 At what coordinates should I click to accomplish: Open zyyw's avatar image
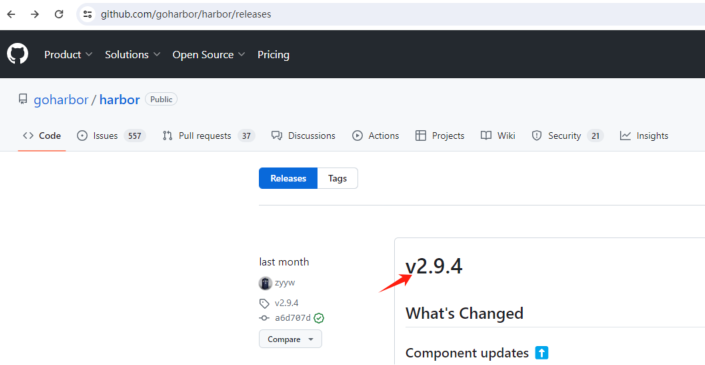tap(265, 283)
